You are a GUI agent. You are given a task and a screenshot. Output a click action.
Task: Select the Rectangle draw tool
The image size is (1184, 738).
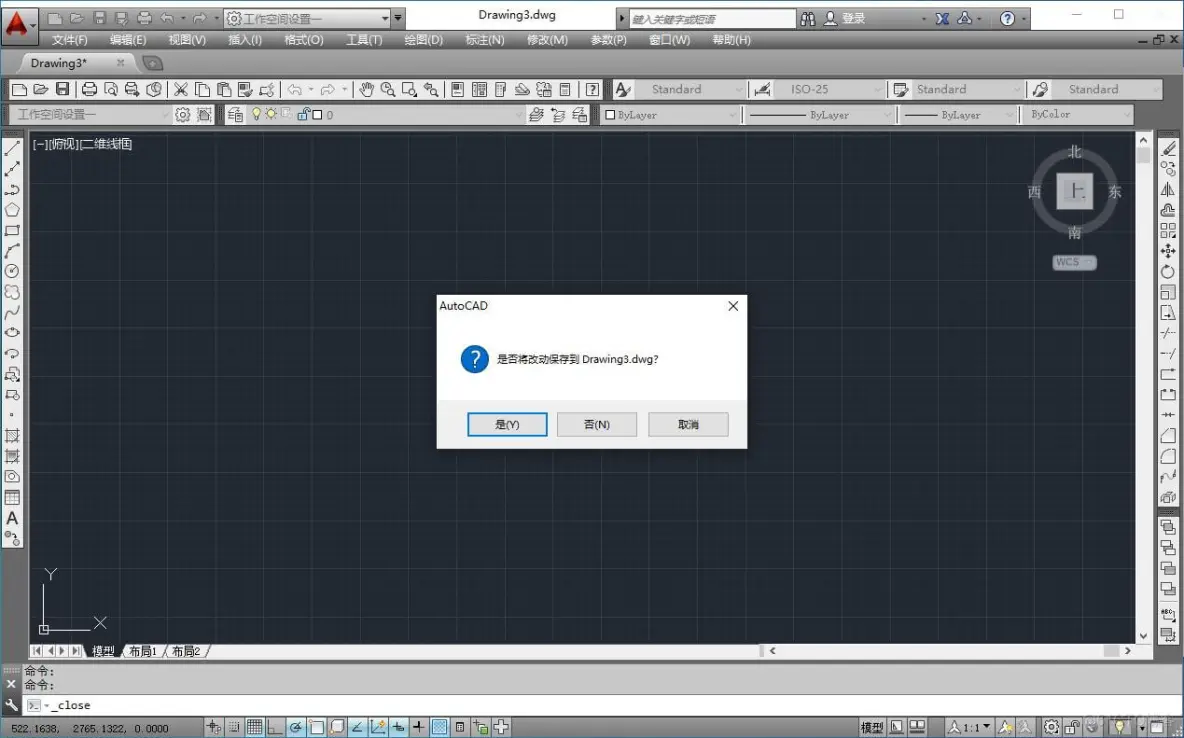[x=12, y=230]
